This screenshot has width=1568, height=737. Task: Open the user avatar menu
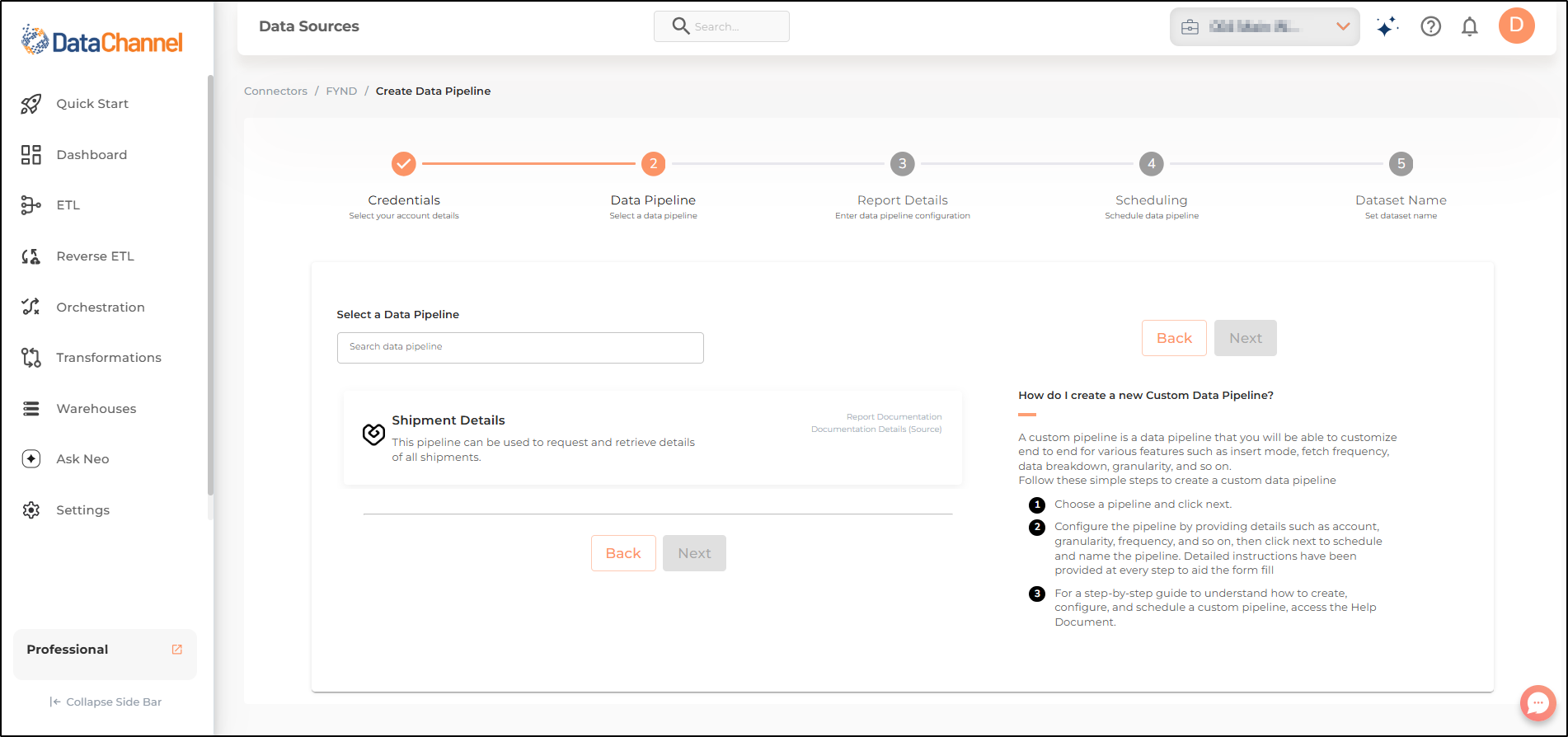[1516, 26]
